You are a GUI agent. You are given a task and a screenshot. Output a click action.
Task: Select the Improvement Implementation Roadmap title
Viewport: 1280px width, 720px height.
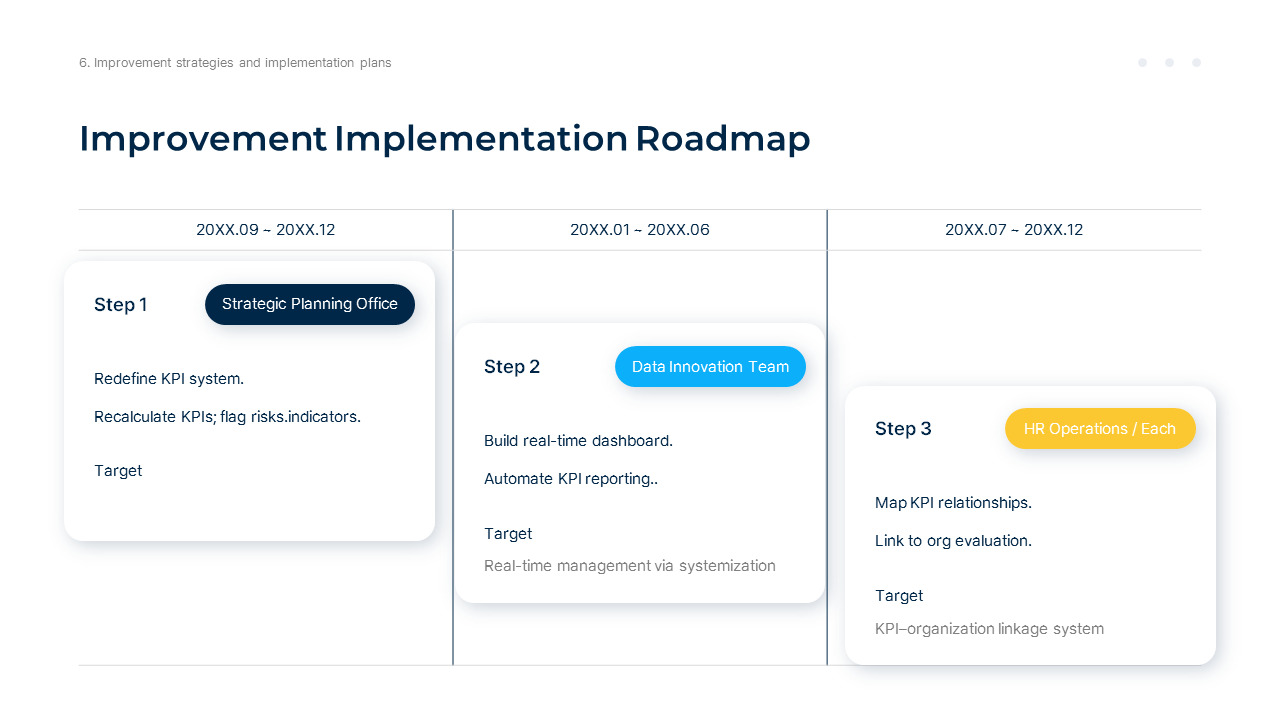pyautogui.click(x=445, y=139)
